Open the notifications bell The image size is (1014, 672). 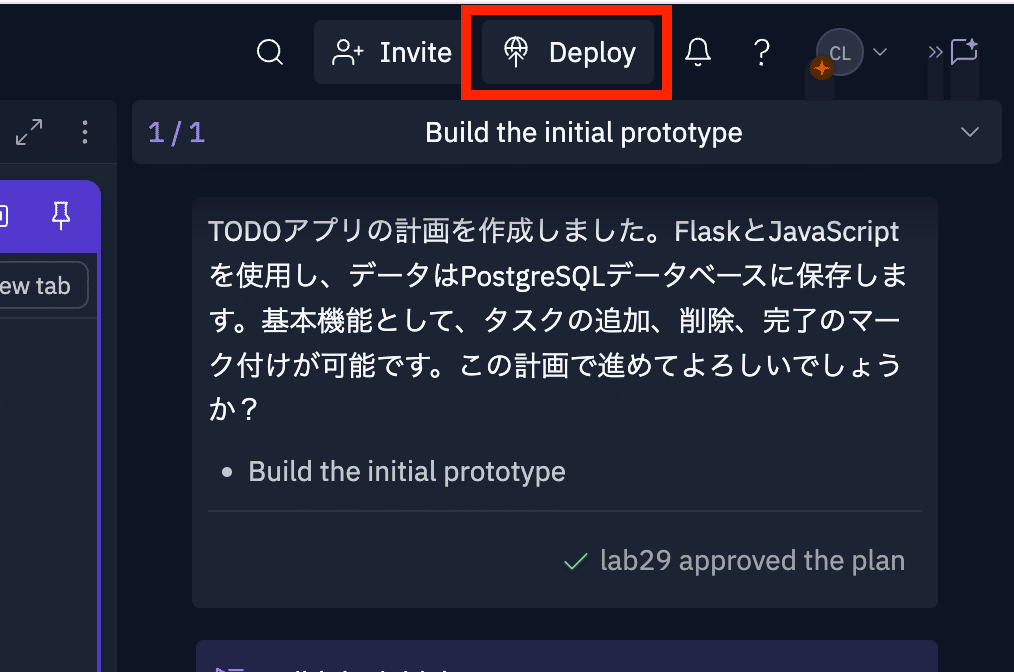click(697, 52)
